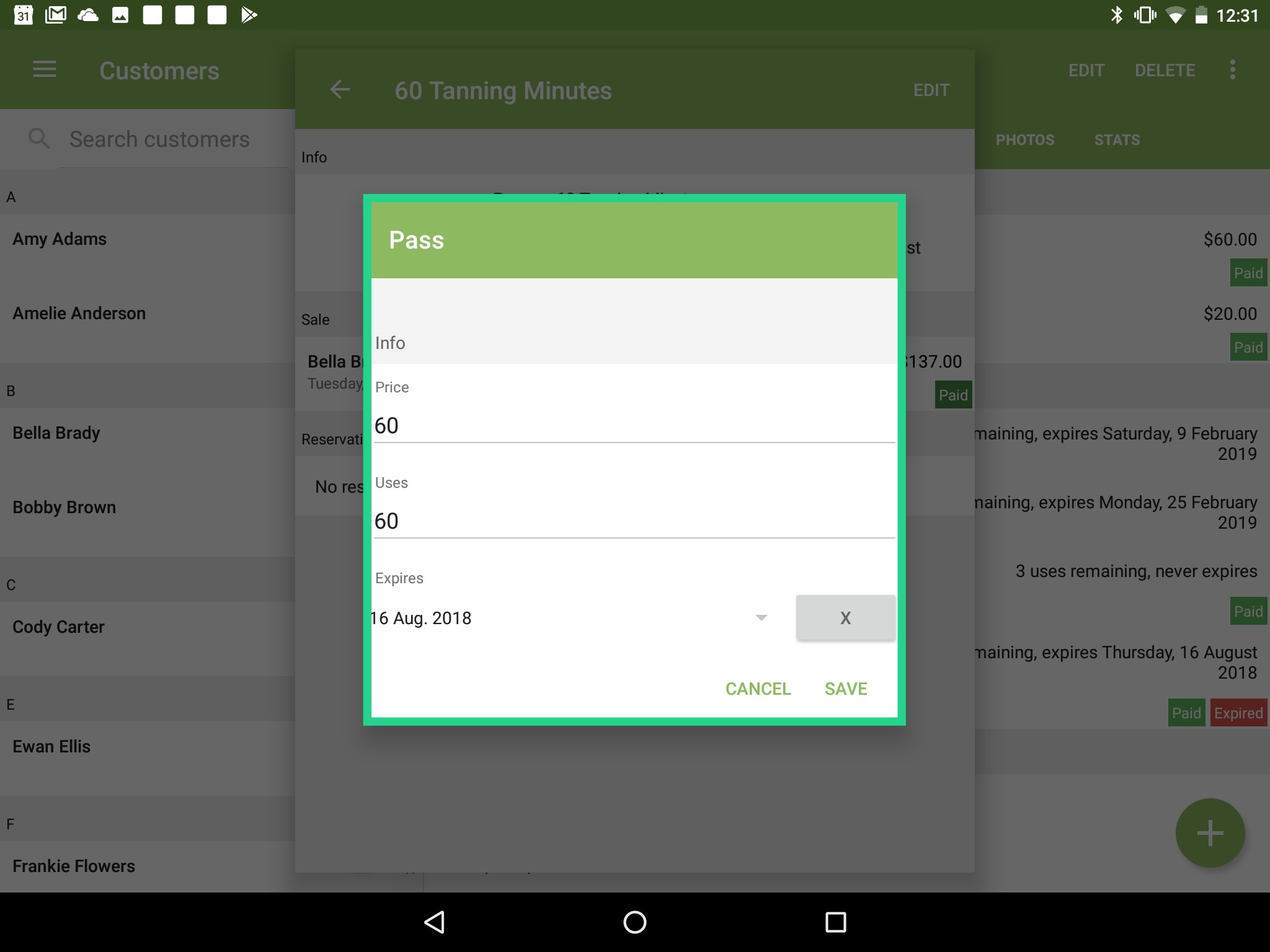Screen dimensions: 1270x952
Task: Cancel the Pass dialog
Action: pos(758,689)
